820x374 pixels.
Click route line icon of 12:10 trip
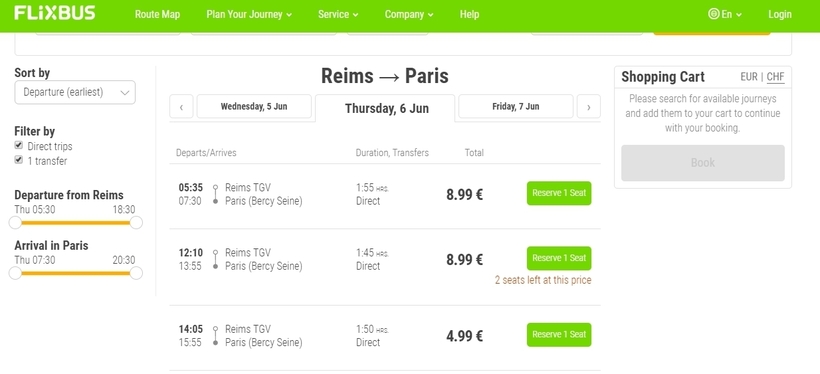coord(215,259)
